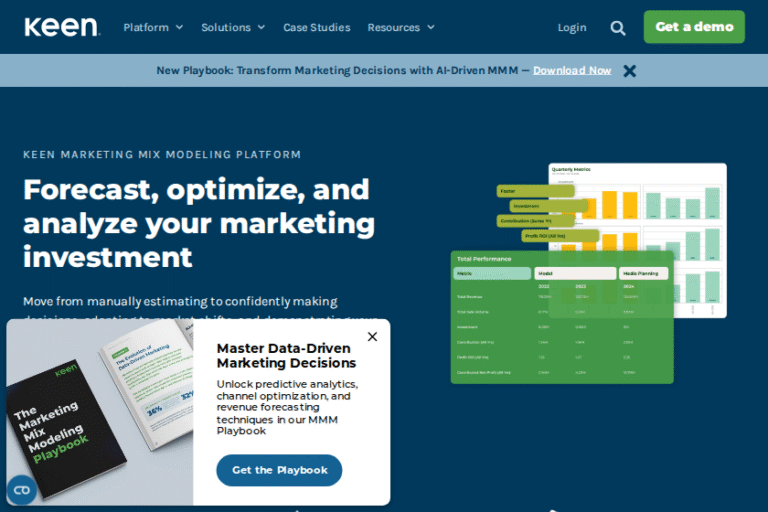768x512 pixels.
Task: Select the Model column header in table
Action: pos(575,273)
